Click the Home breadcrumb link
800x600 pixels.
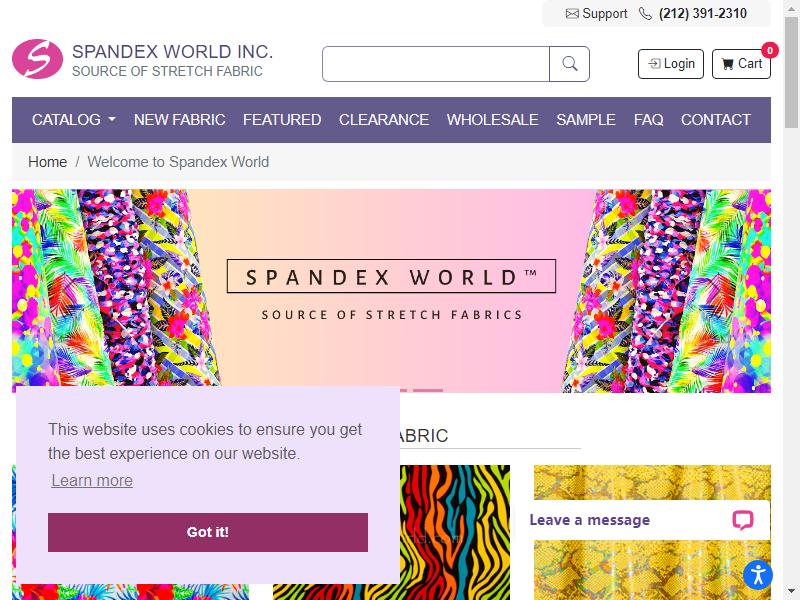47,162
